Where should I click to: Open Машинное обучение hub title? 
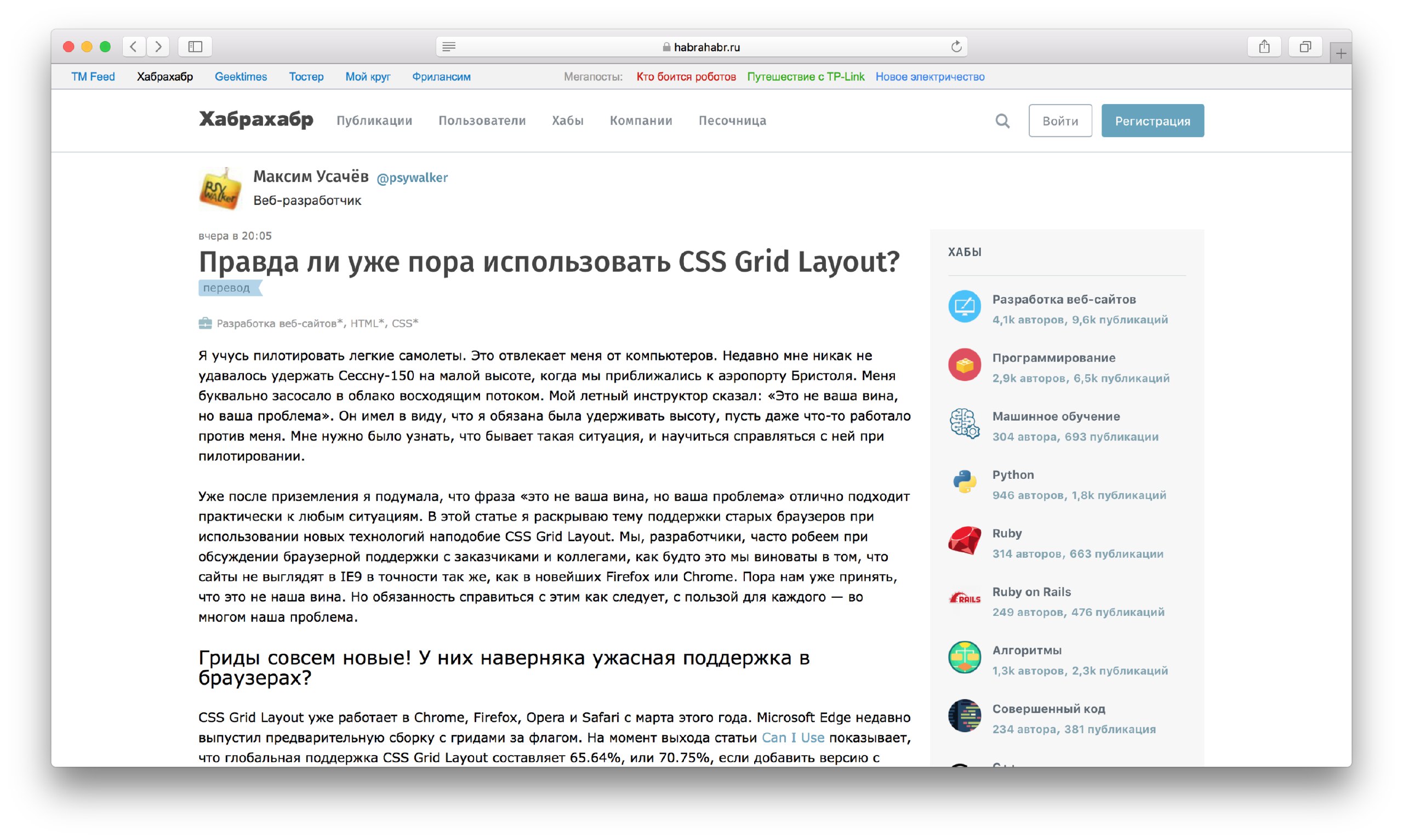tap(1056, 416)
